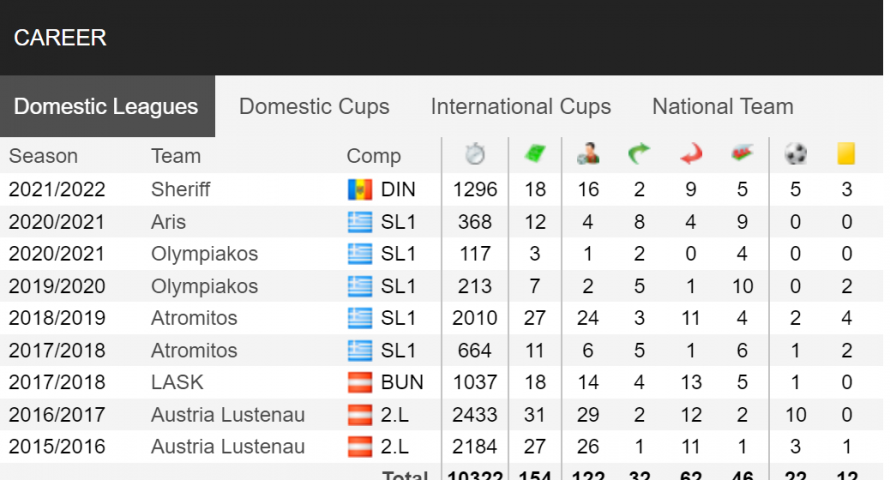Click the Moldova flag next to DIN

click(x=360, y=190)
